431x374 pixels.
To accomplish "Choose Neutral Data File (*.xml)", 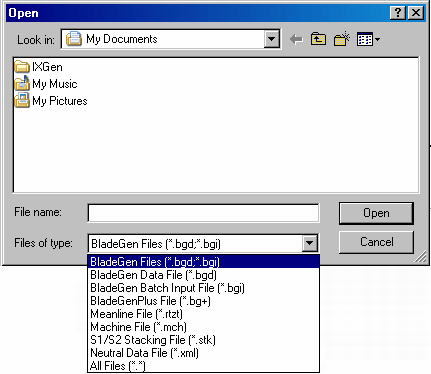I will (203, 353).
